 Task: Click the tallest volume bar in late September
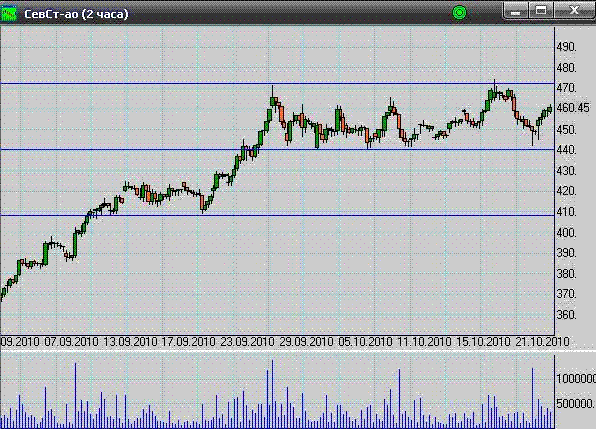[272, 394]
